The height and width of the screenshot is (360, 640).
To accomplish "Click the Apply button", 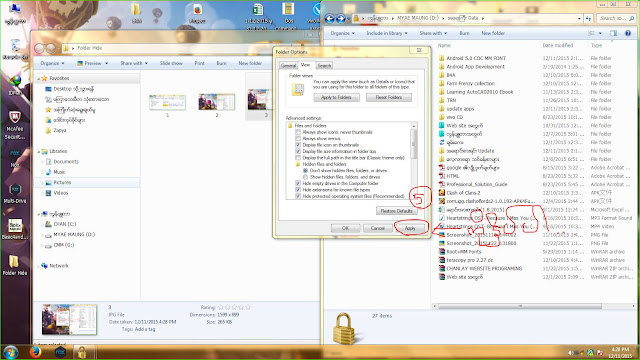I will point(410,228).
